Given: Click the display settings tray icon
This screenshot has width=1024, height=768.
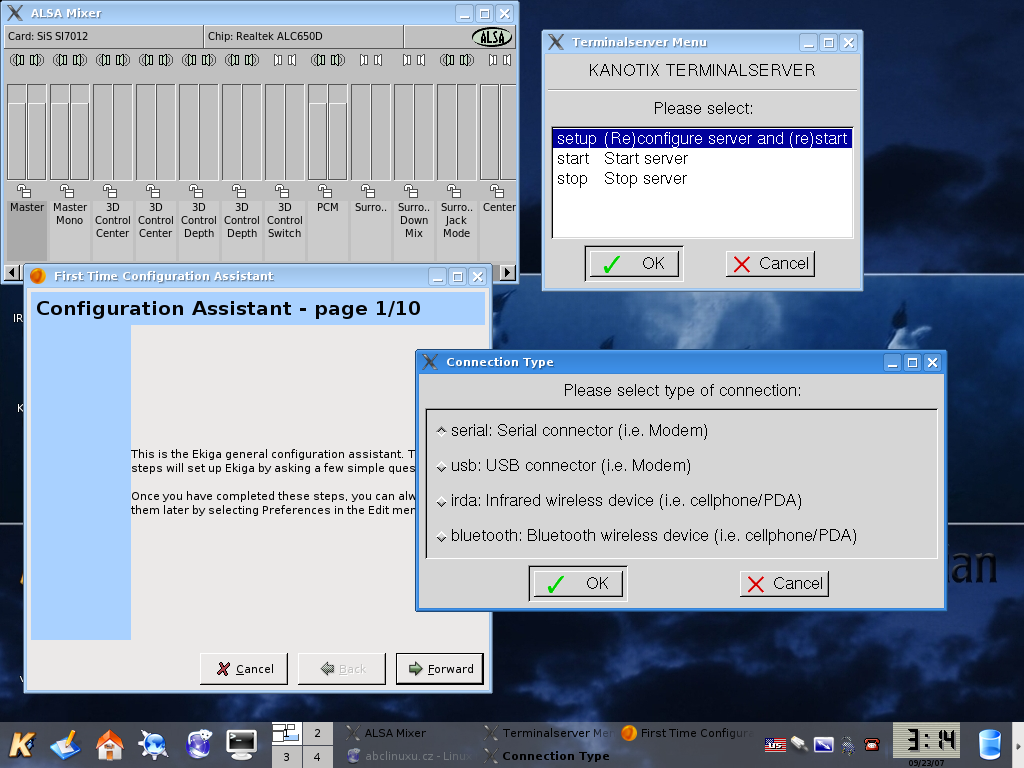Looking at the screenshot, I should click(x=824, y=744).
